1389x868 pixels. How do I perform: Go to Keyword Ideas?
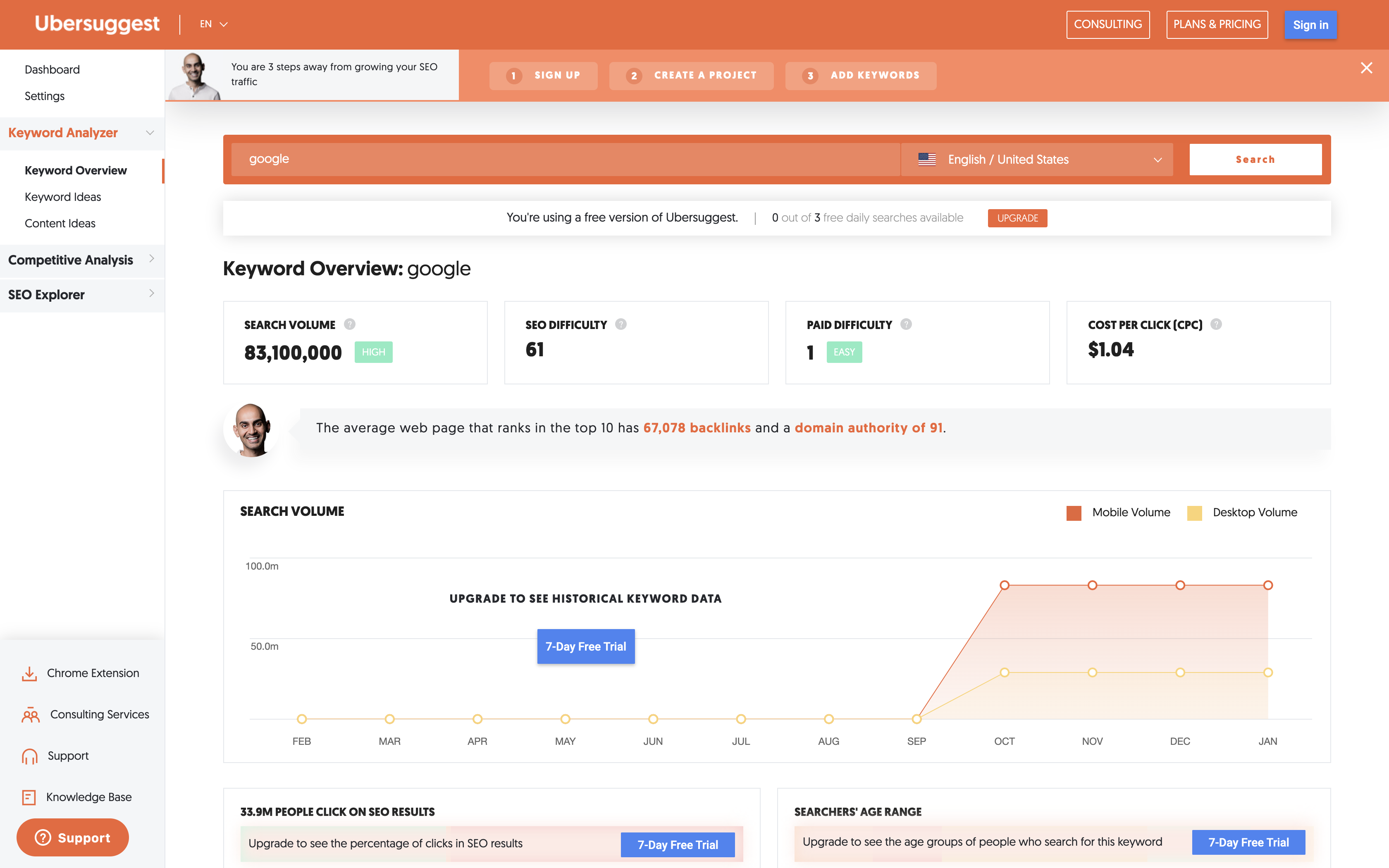[x=63, y=197]
